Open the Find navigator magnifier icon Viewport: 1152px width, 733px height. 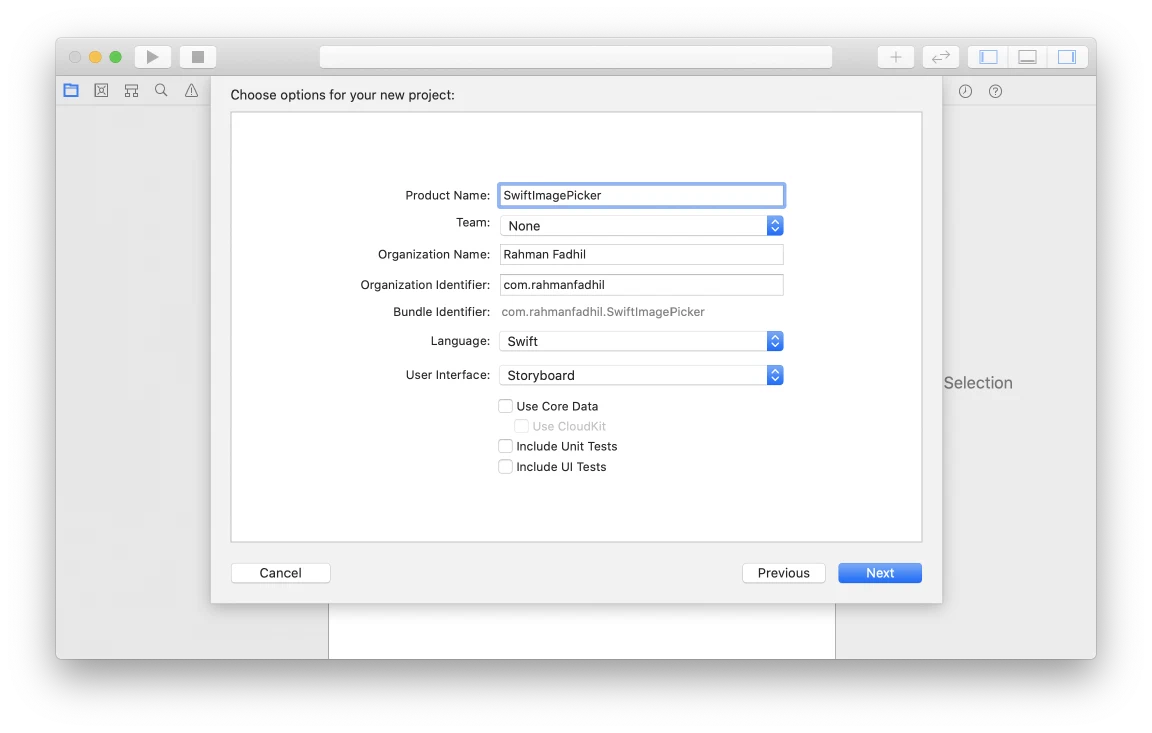[161, 90]
